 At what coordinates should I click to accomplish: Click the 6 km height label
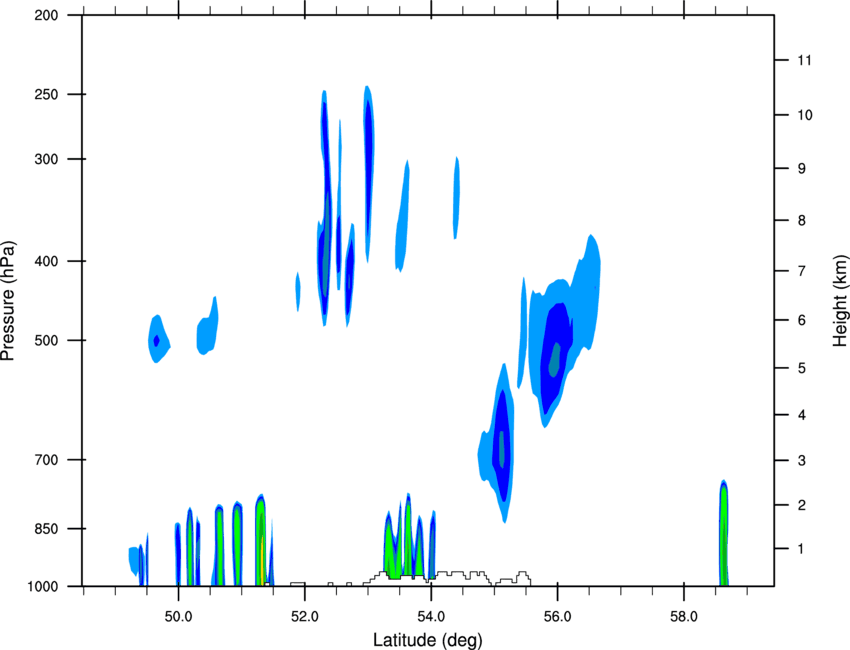click(801, 320)
